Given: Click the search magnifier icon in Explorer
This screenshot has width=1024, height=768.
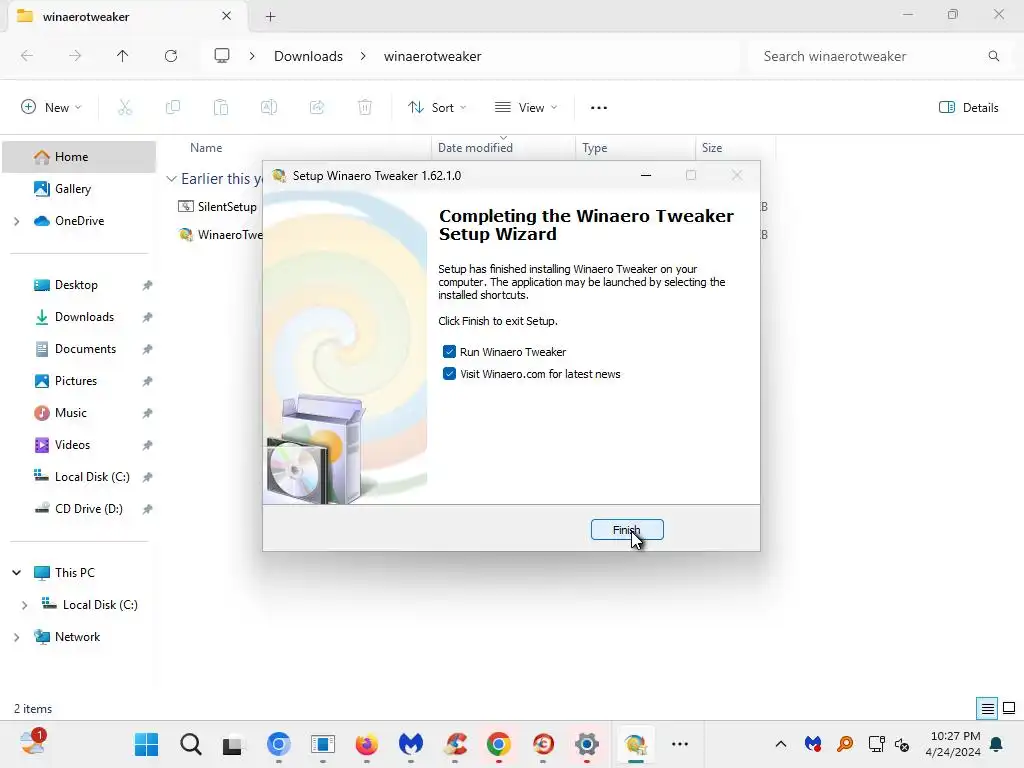Looking at the screenshot, I should click(994, 56).
